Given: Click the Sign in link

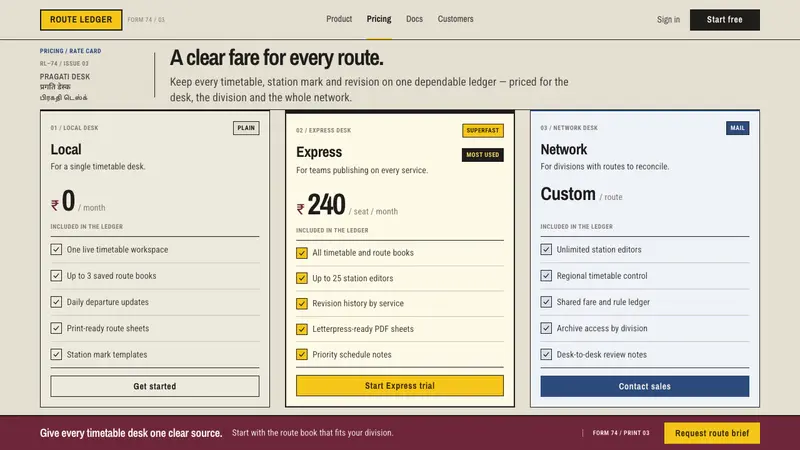Looking at the screenshot, I should pyautogui.click(x=668, y=20).
